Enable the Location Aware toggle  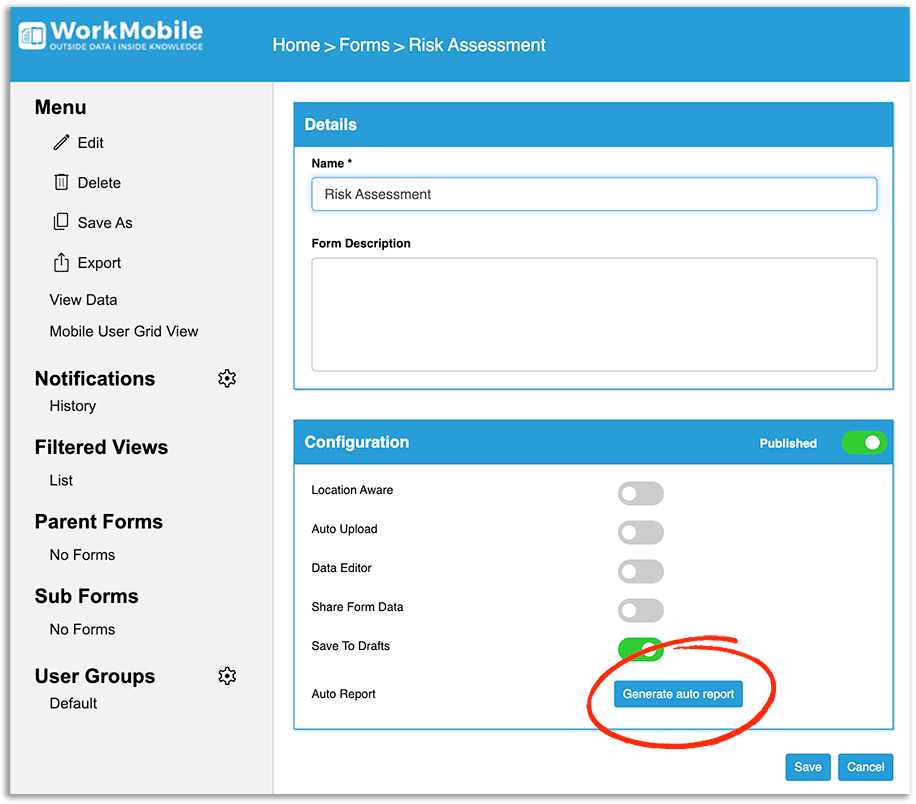pyautogui.click(x=641, y=494)
